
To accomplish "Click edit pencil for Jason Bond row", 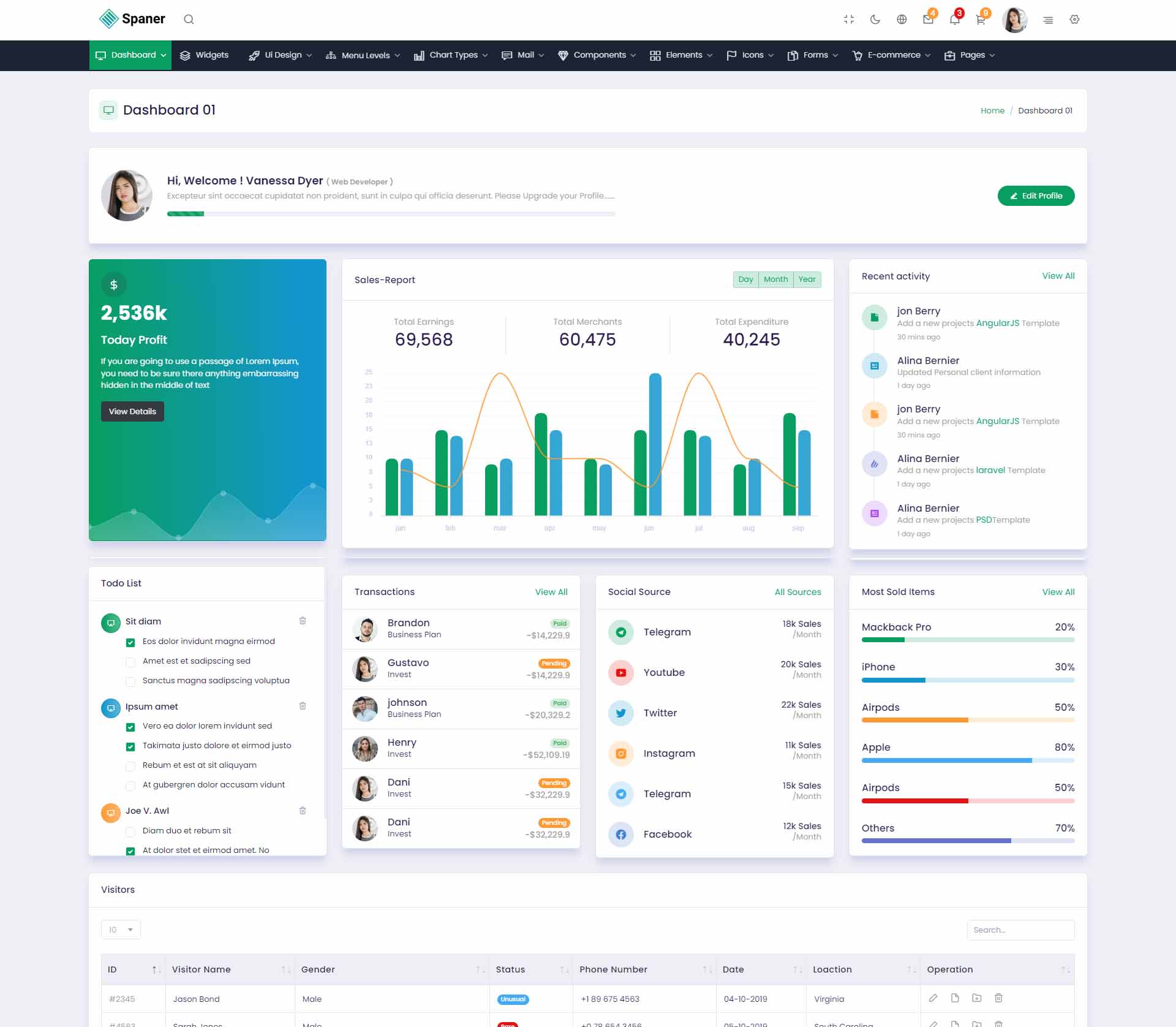I will point(933,998).
